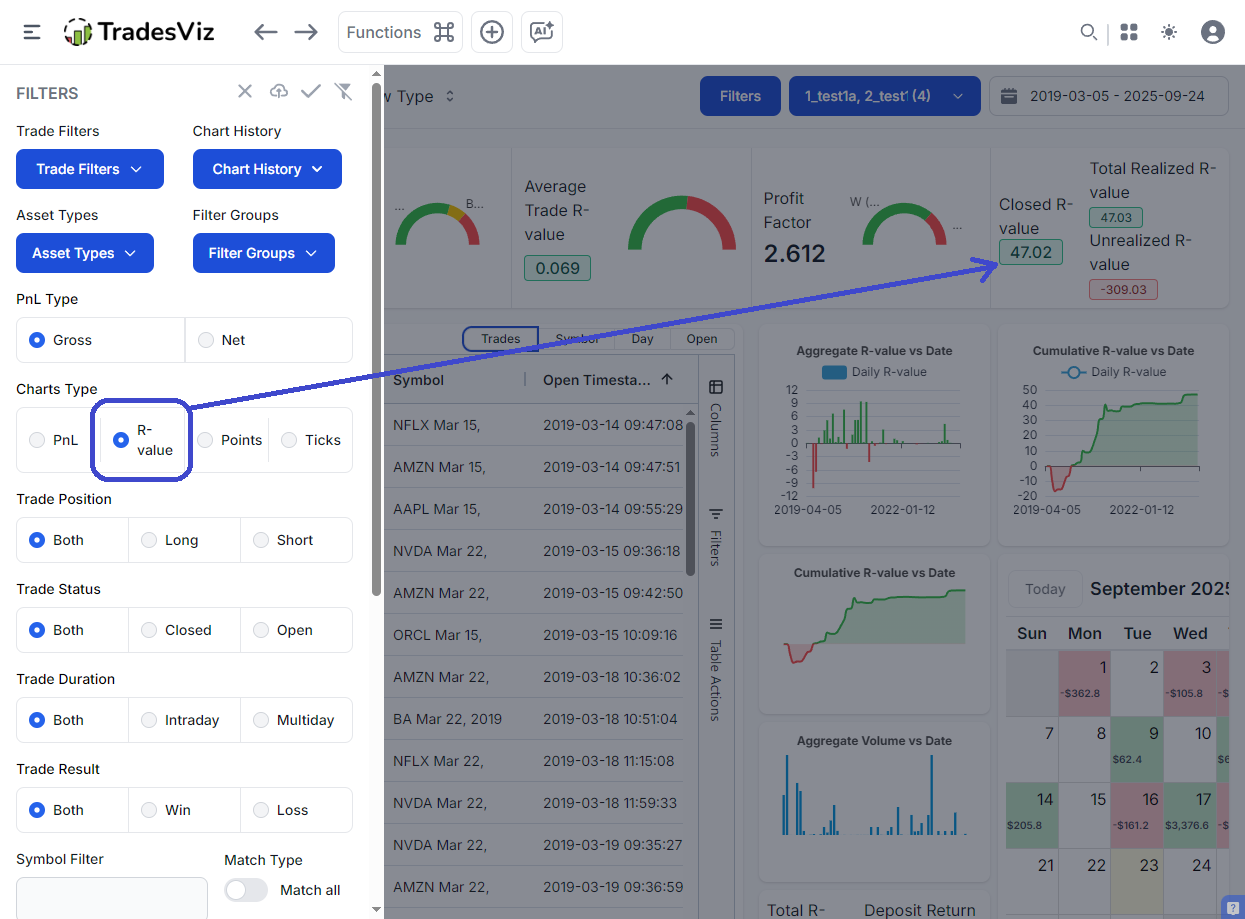Click the cloud upload save filters icon

tap(279, 92)
